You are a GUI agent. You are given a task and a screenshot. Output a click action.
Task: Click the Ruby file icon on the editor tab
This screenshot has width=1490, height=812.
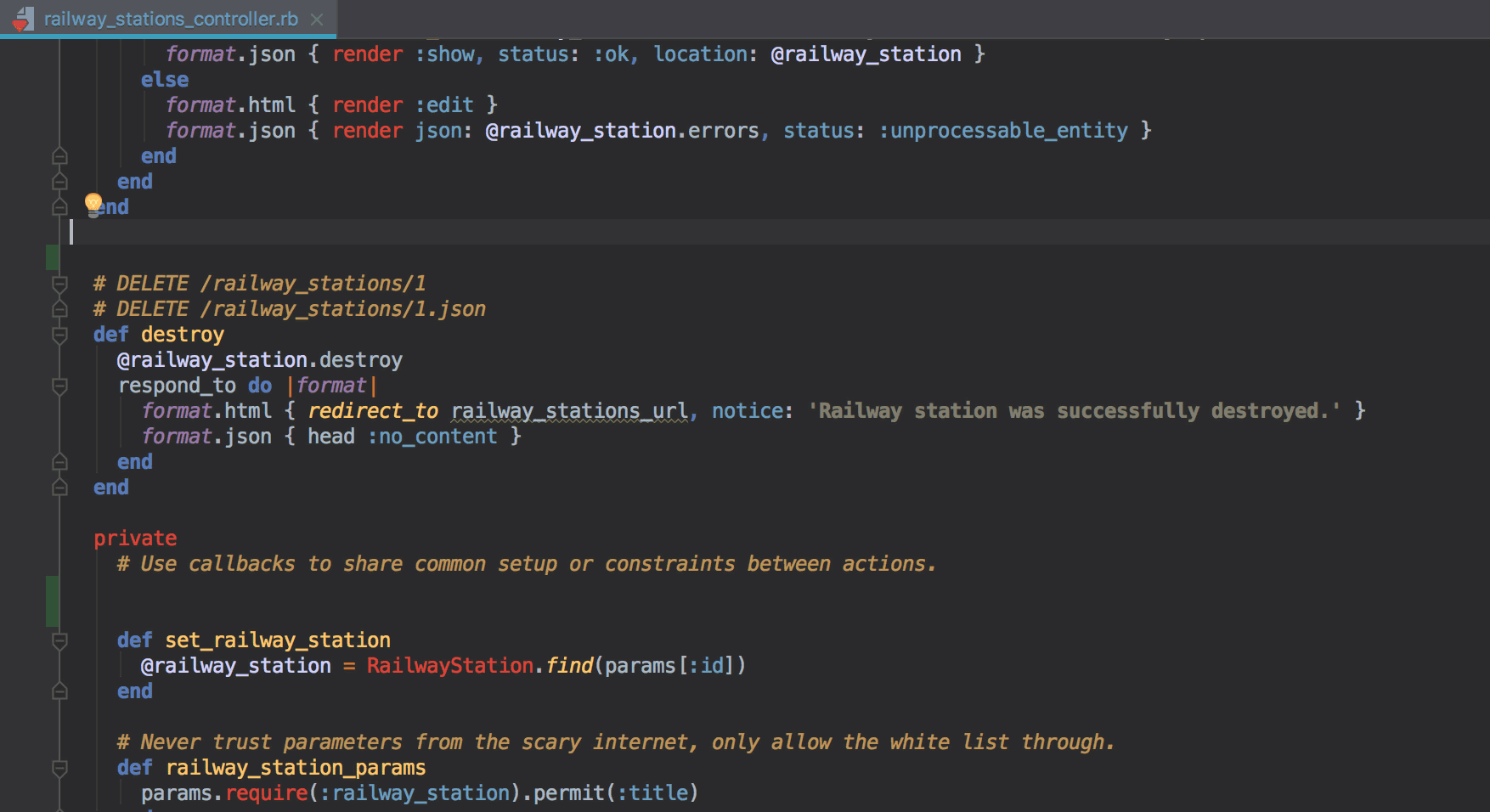click(x=23, y=19)
